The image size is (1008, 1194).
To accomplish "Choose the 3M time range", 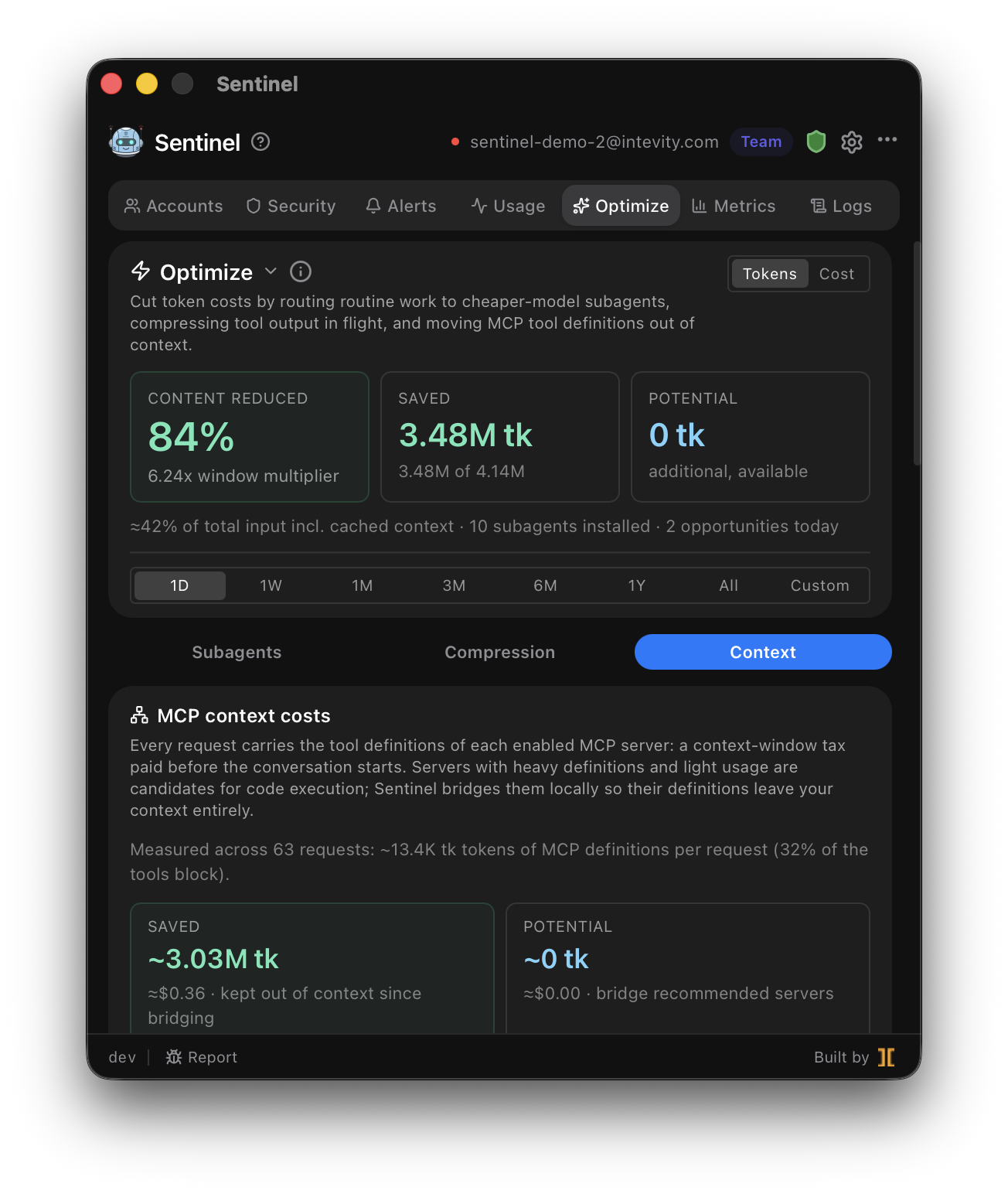I will pos(454,585).
